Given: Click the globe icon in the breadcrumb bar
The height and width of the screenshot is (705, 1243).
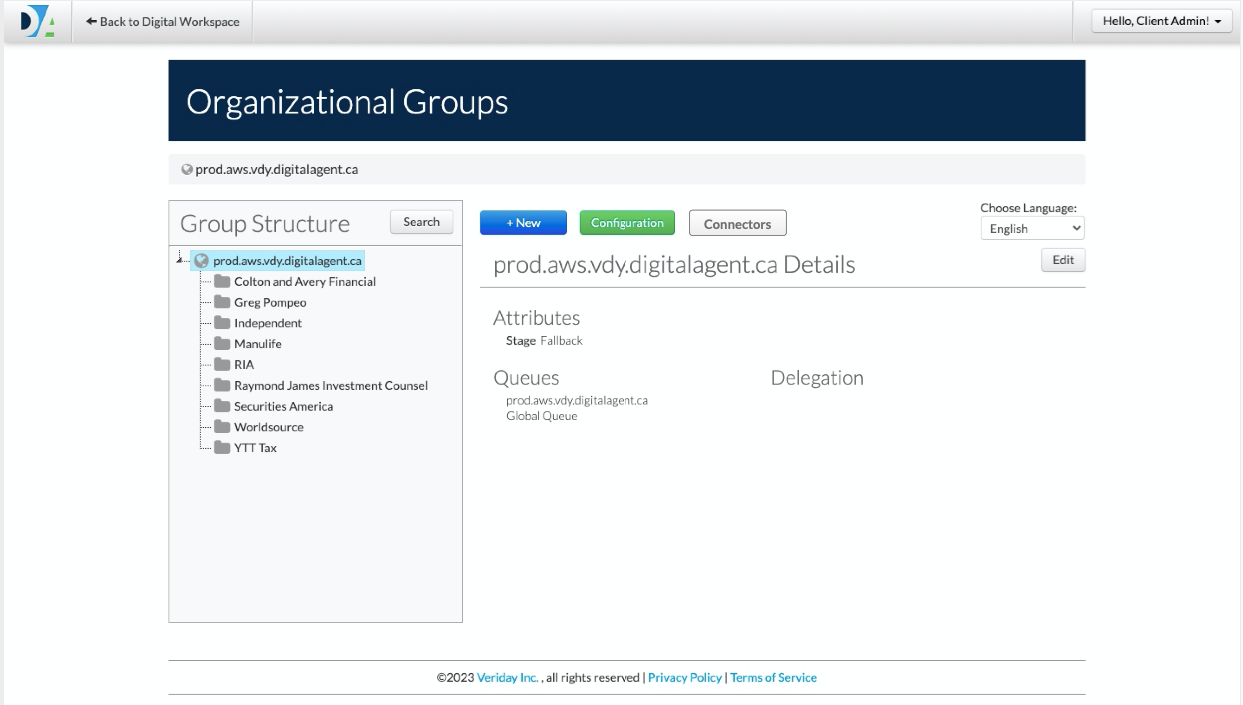Looking at the screenshot, I should [x=187, y=170].
